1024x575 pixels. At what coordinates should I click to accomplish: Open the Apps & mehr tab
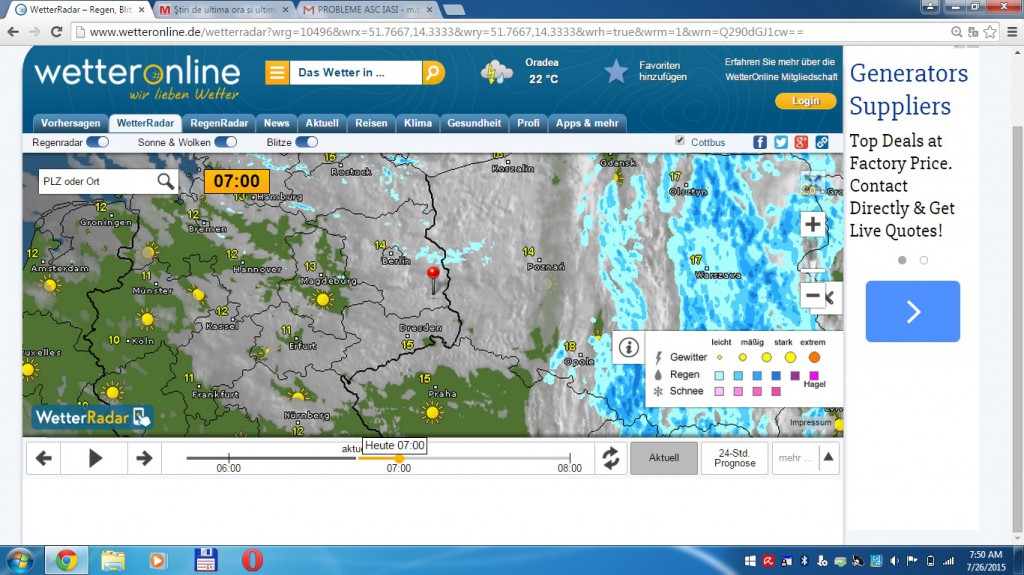coord(587,123)
